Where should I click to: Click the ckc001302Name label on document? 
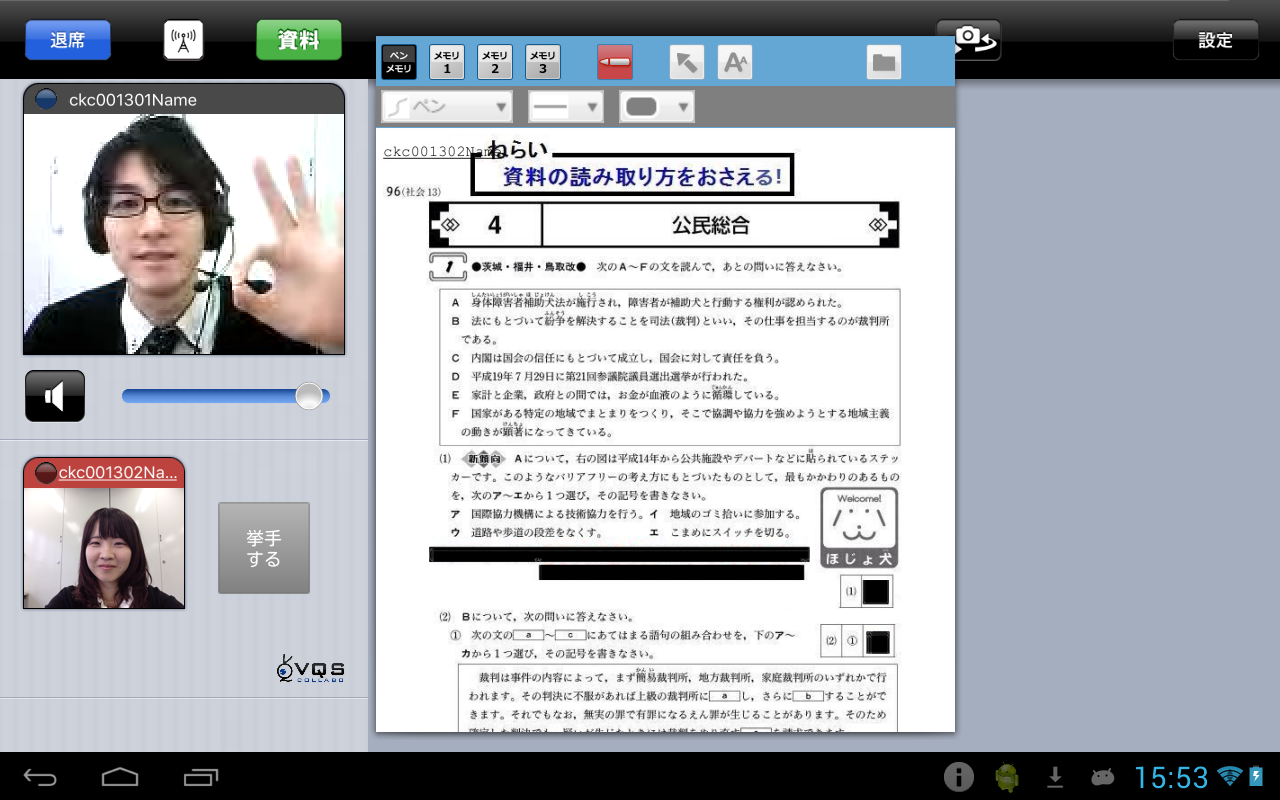441,152
